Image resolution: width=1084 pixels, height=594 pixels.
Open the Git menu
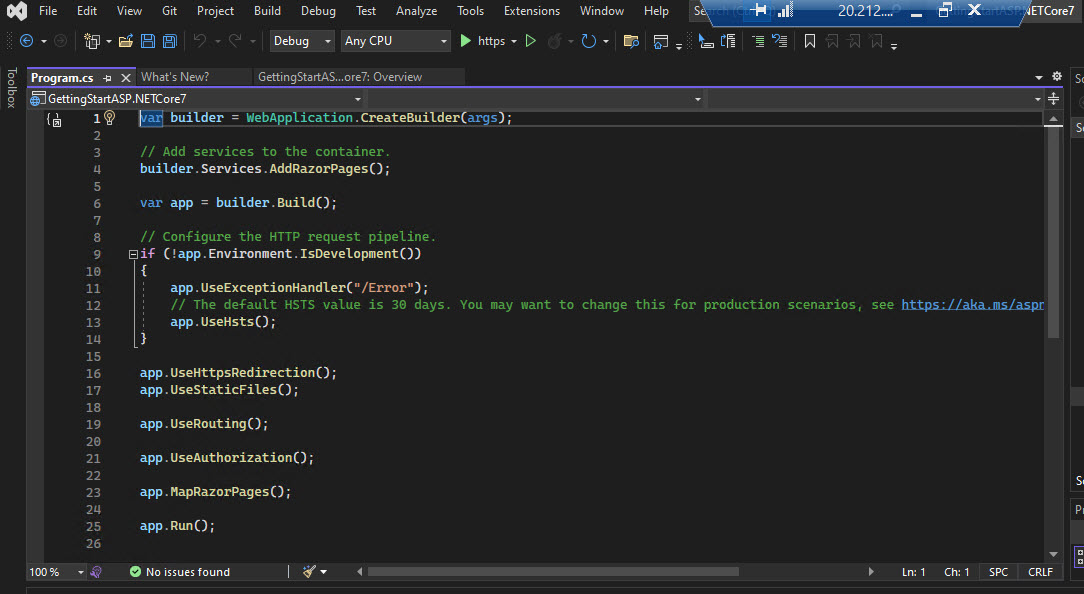click(x=169, y=11)
